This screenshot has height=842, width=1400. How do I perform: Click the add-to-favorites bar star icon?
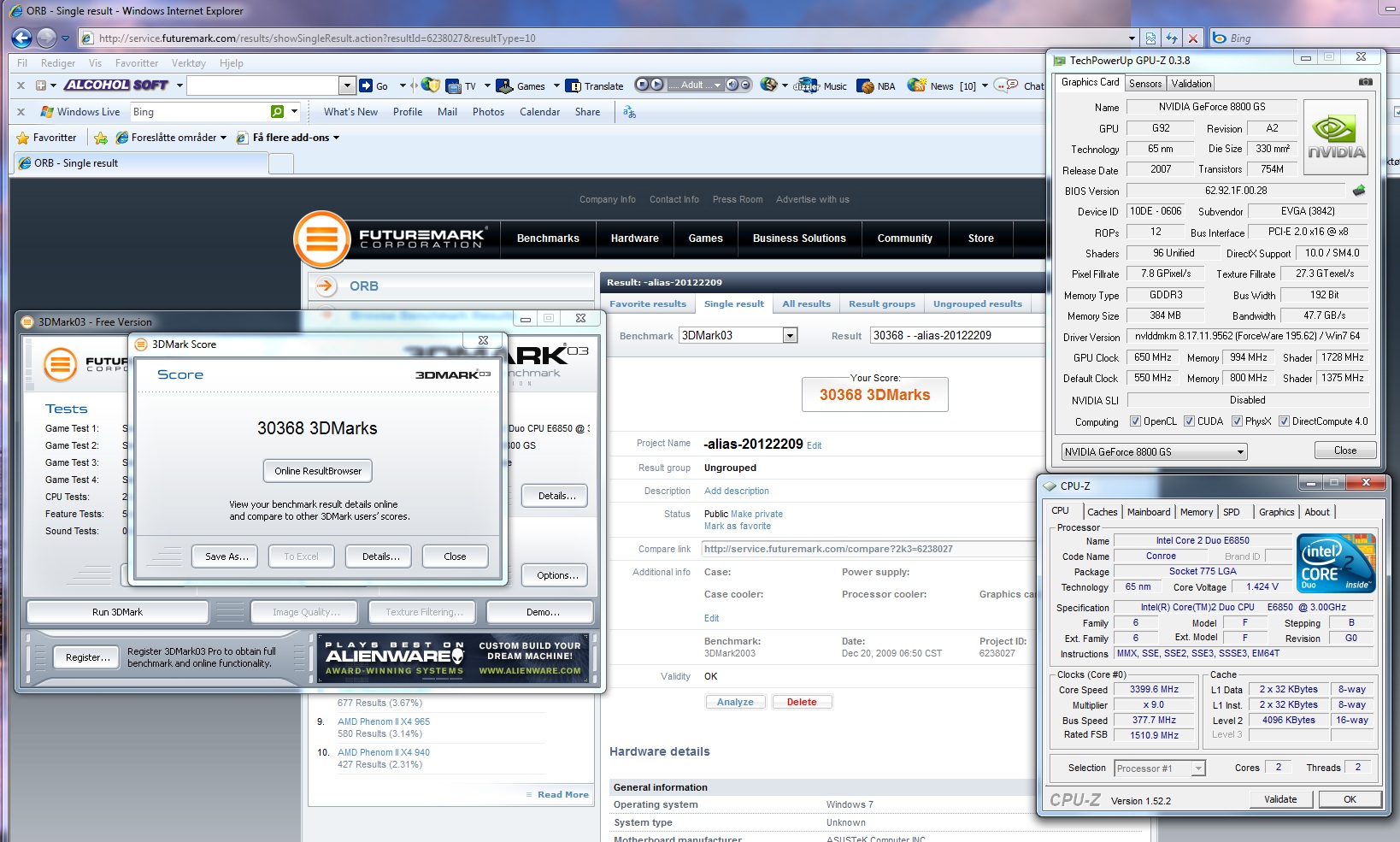[101, 138]
